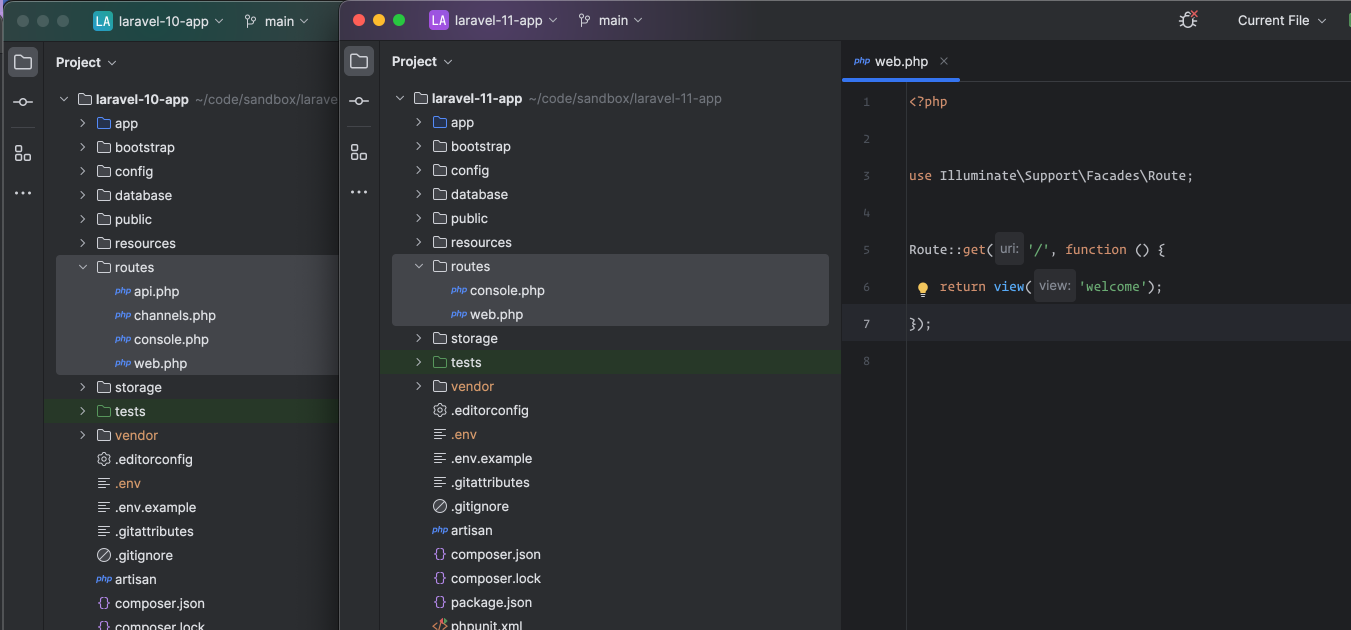Image resolution: width=1351 pixels, height=630 pixels.
Task: Open Project view dropdown in laravel-11-app
Action: (422, 61)
